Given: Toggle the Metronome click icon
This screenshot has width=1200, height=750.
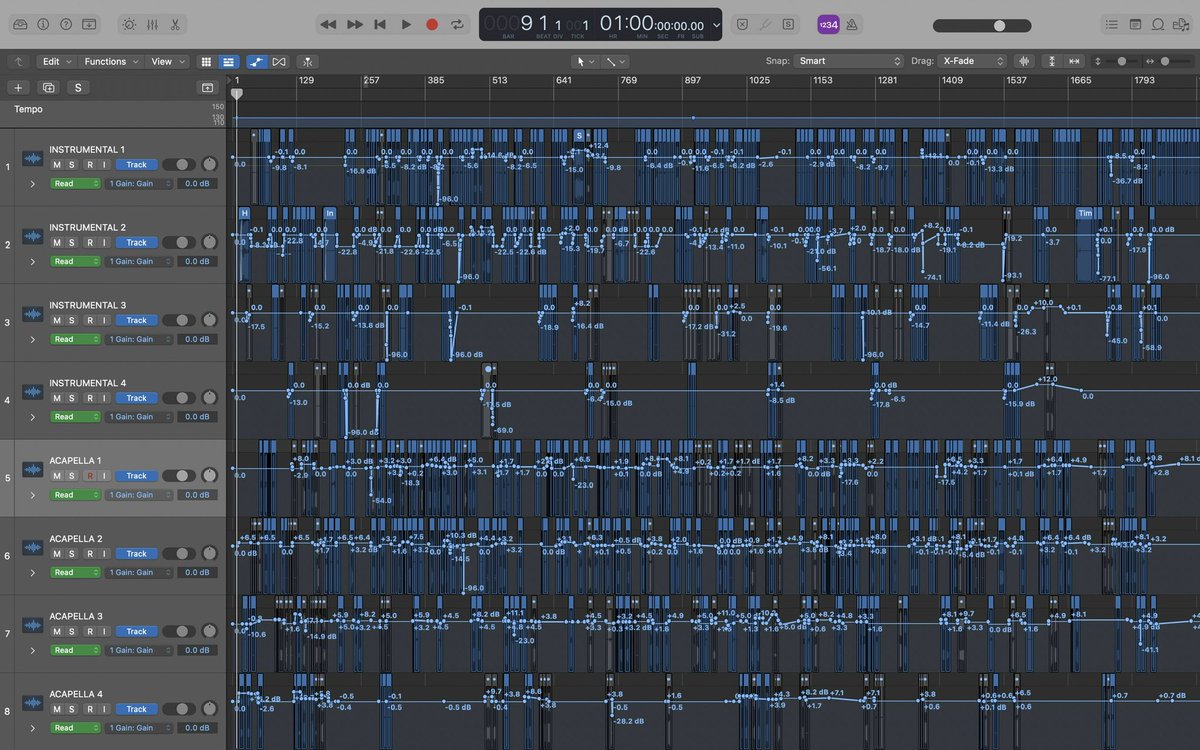Looking at the screenshot, I should (x=851, y=24).
